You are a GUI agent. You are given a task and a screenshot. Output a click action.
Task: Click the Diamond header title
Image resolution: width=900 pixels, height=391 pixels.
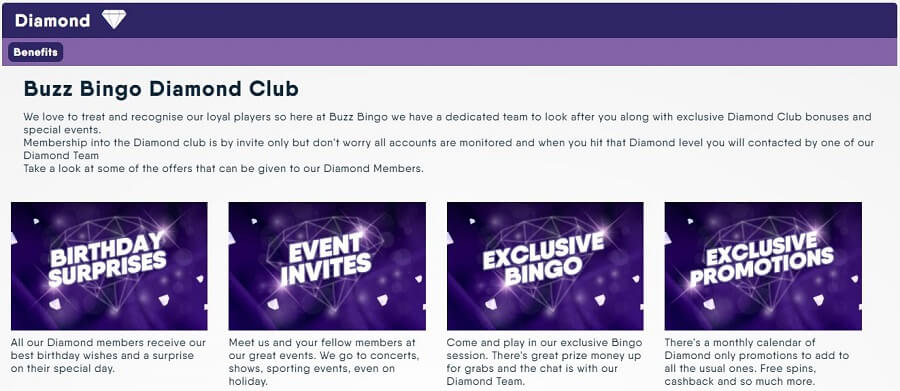52,21
